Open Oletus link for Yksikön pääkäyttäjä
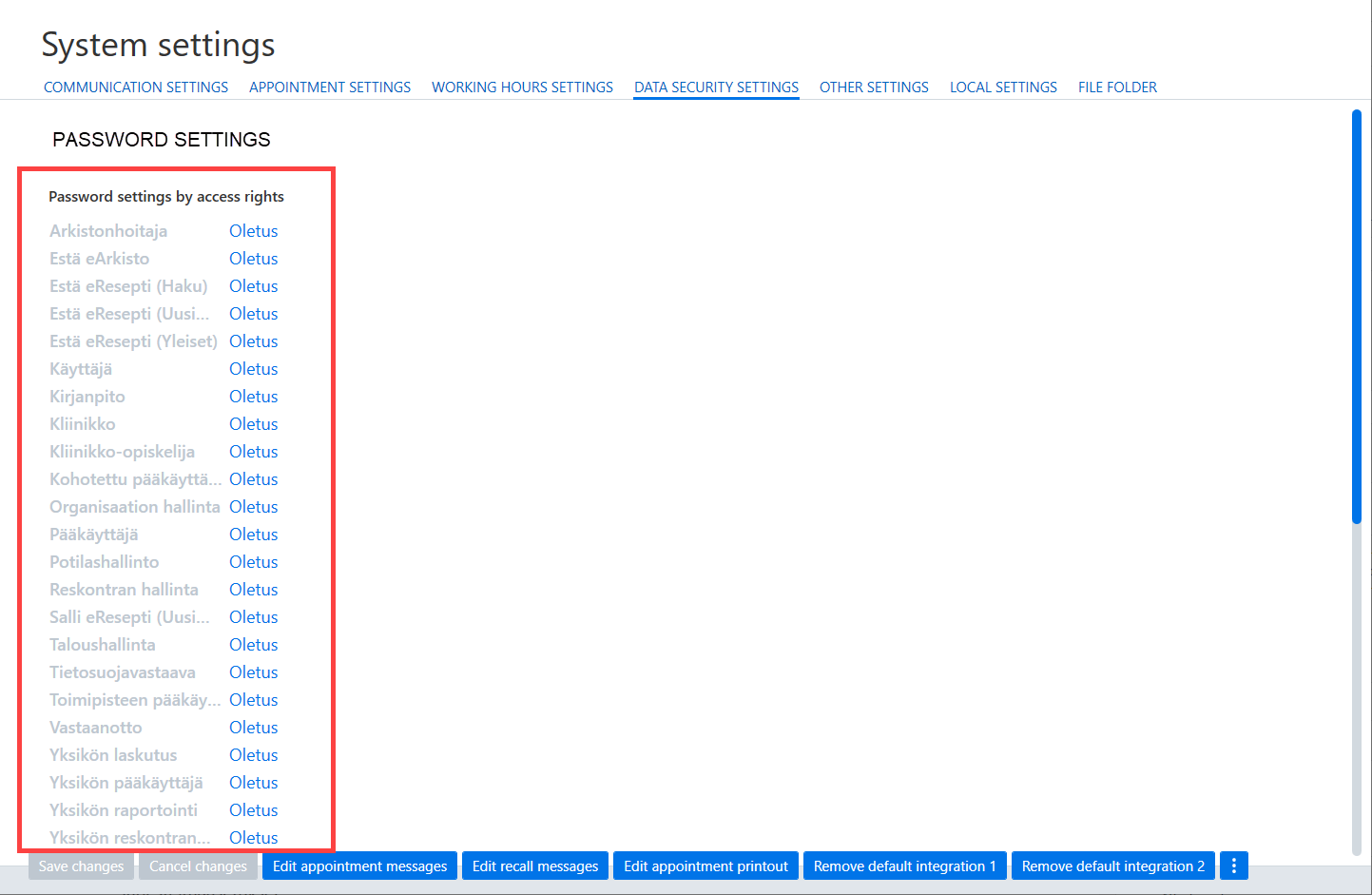 pyautogui.click(x=253, y=783)
